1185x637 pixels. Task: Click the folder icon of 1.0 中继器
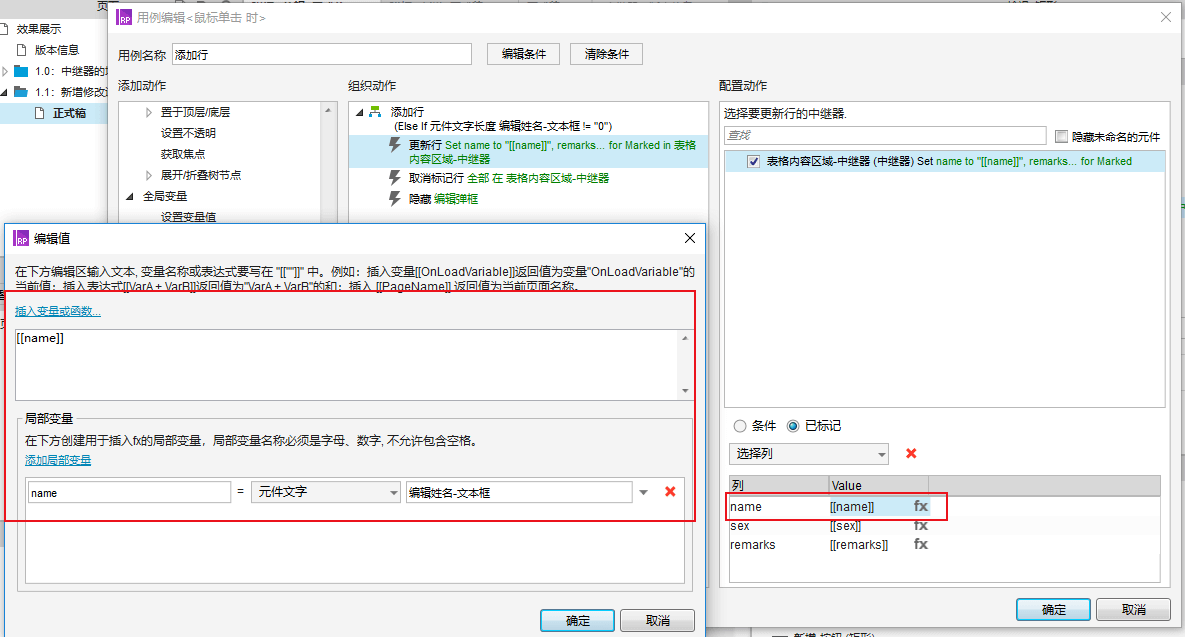pyautogui.click(x=21, y=71)
